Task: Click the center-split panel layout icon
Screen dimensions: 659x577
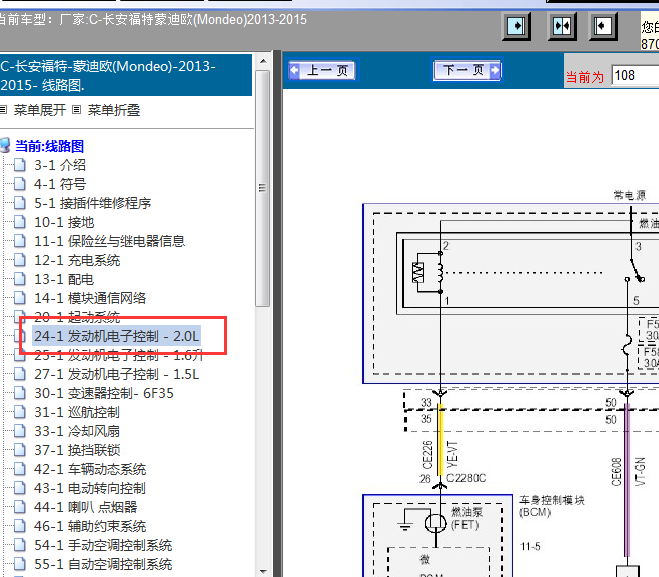Action: [x=562, y=26]
